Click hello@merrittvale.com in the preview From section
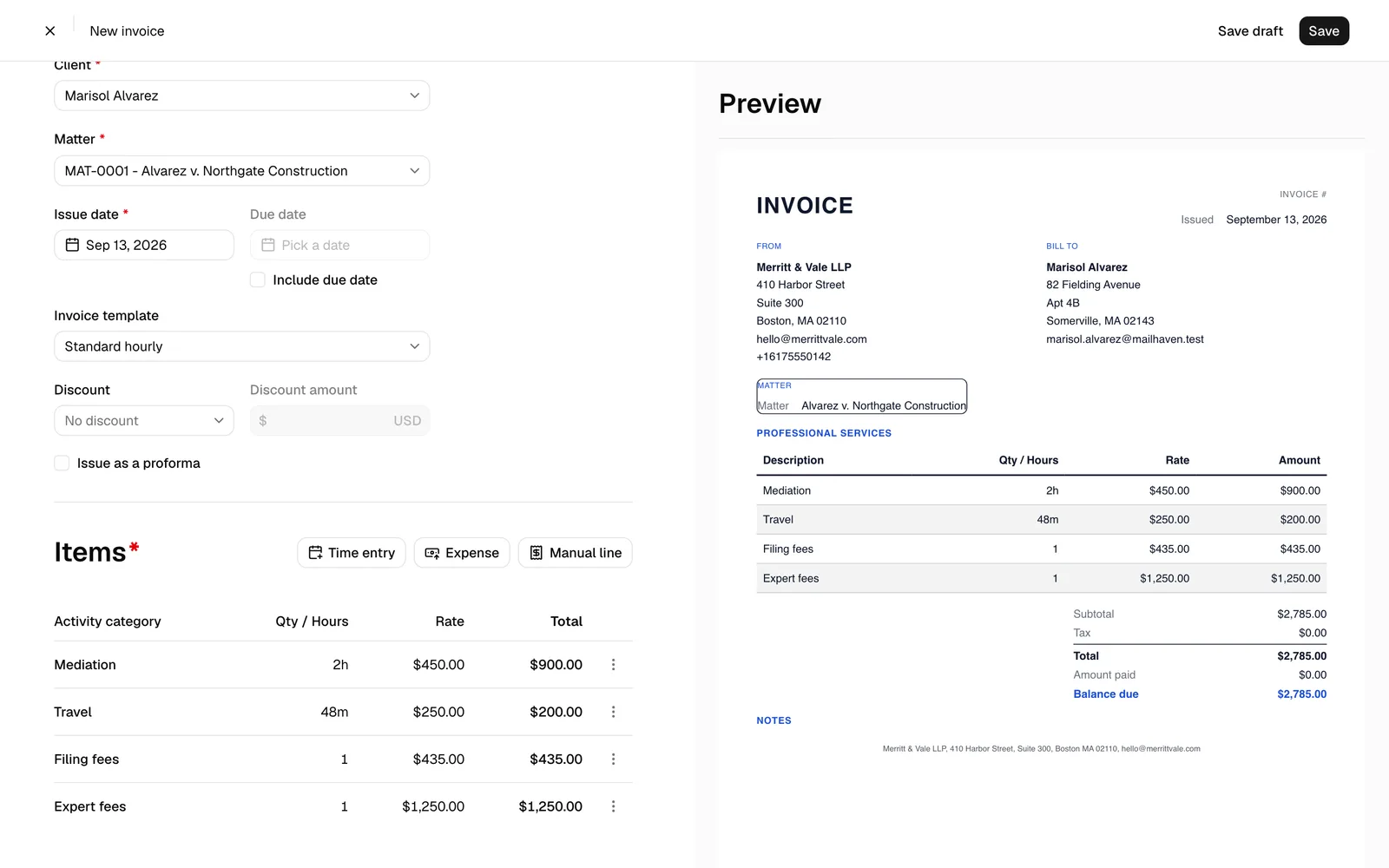Viewport: 1389px width, 868px height. [812, 339]
